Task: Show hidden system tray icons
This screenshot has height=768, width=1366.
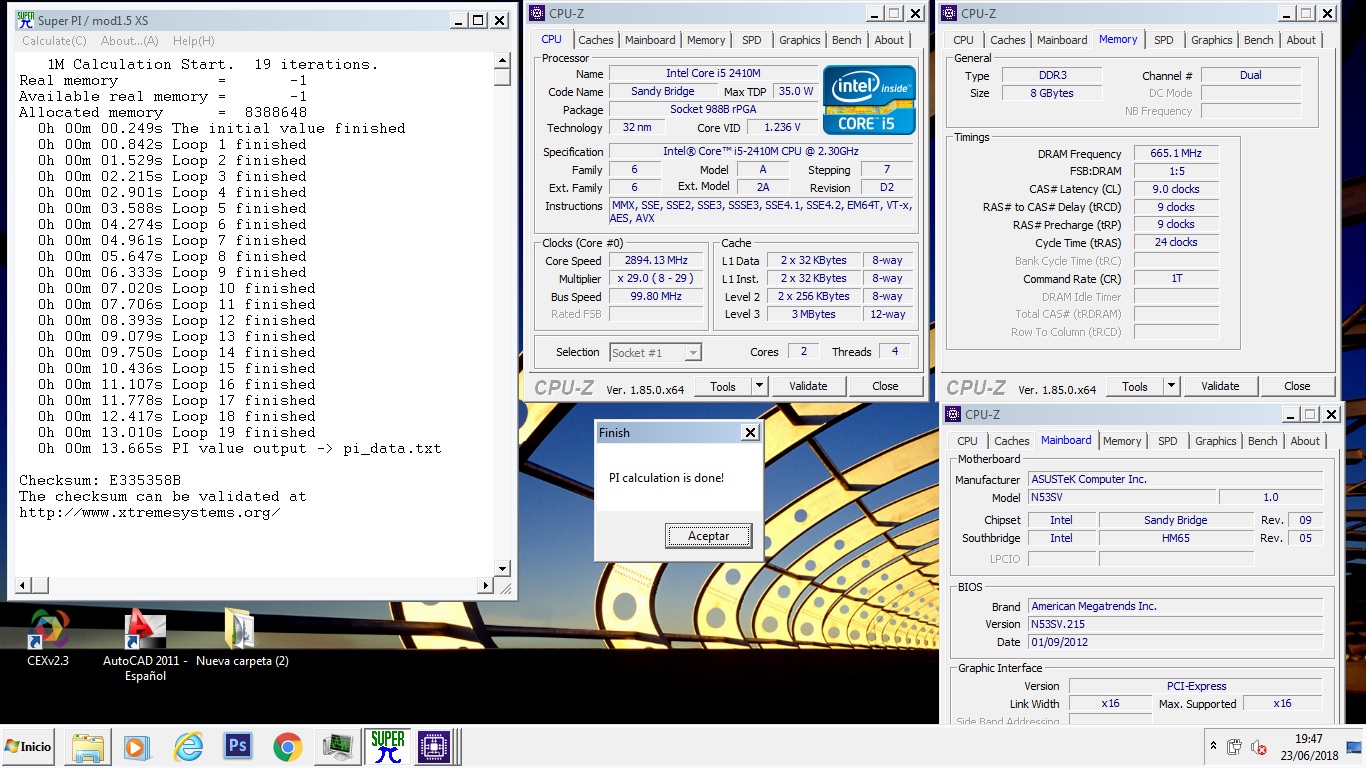Action: (x=1213, y=747)
